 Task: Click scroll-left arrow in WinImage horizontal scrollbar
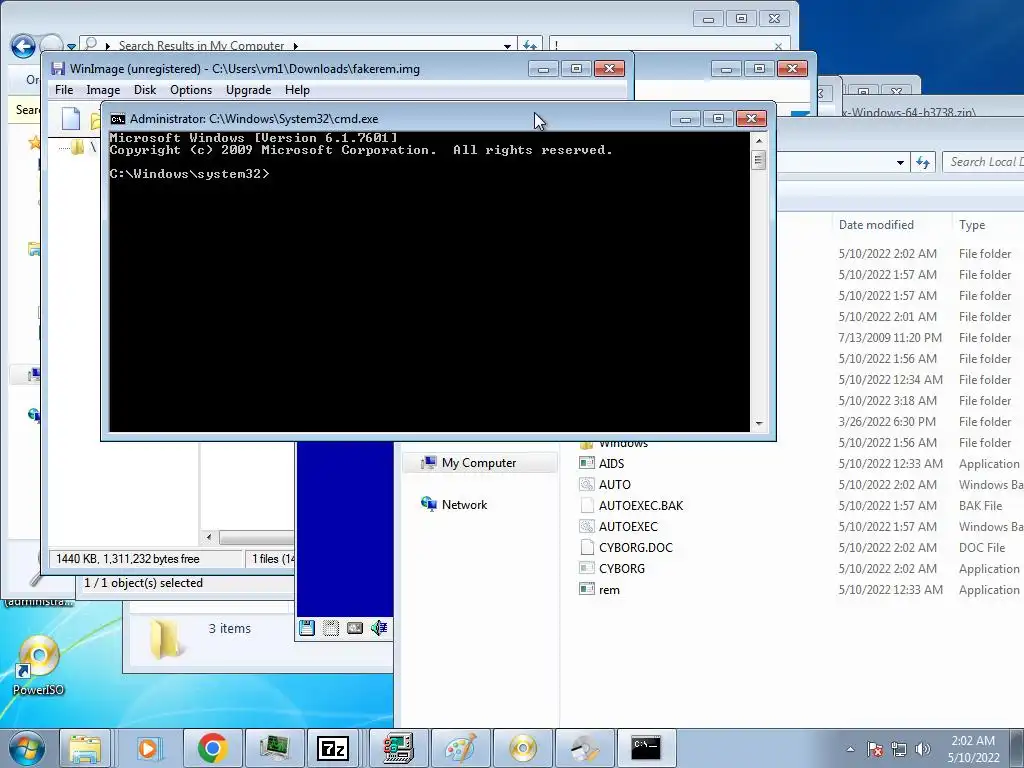coord(209,537)
